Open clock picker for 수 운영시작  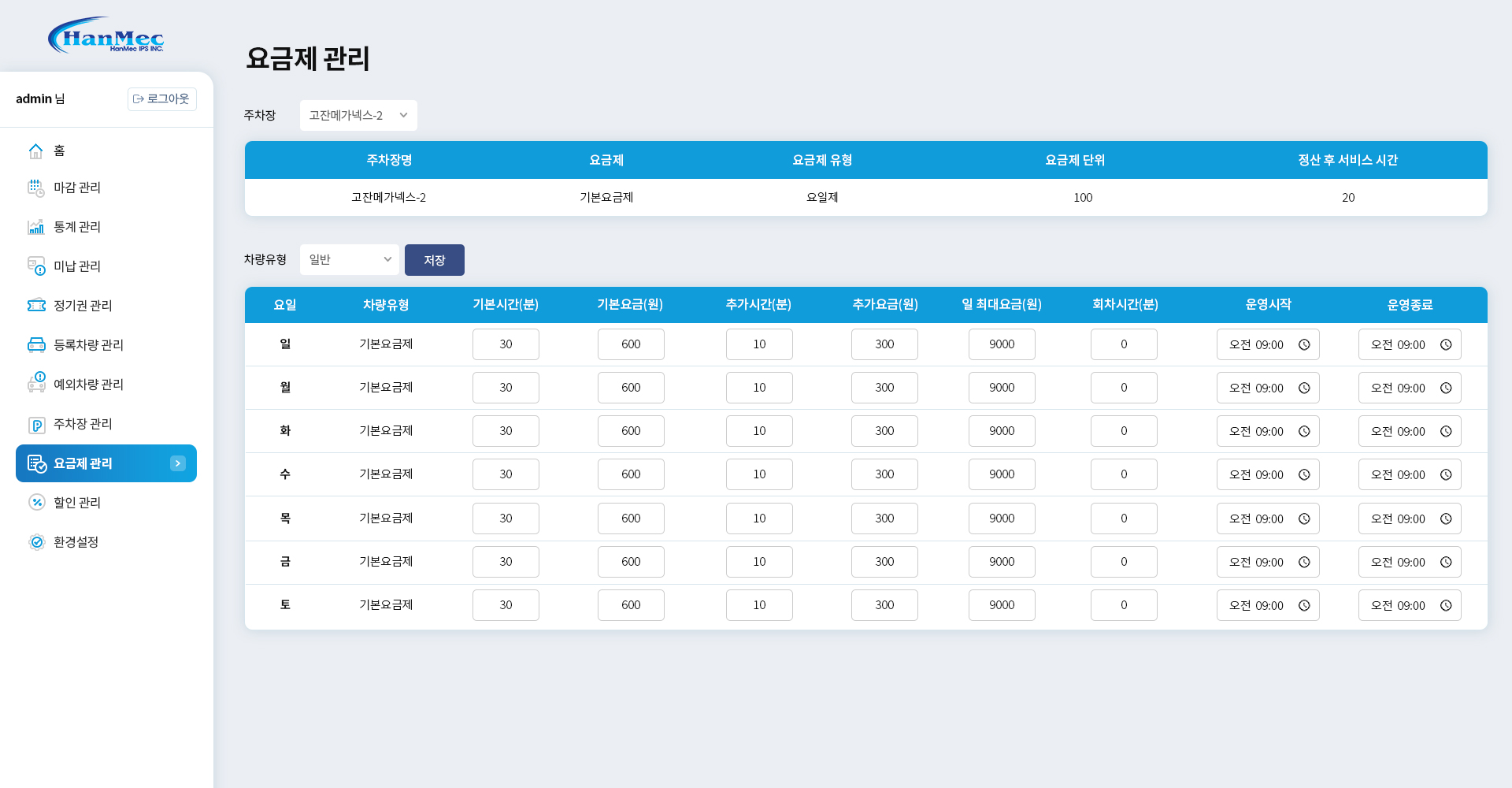pyautogui.click(x=1304, y=474)
